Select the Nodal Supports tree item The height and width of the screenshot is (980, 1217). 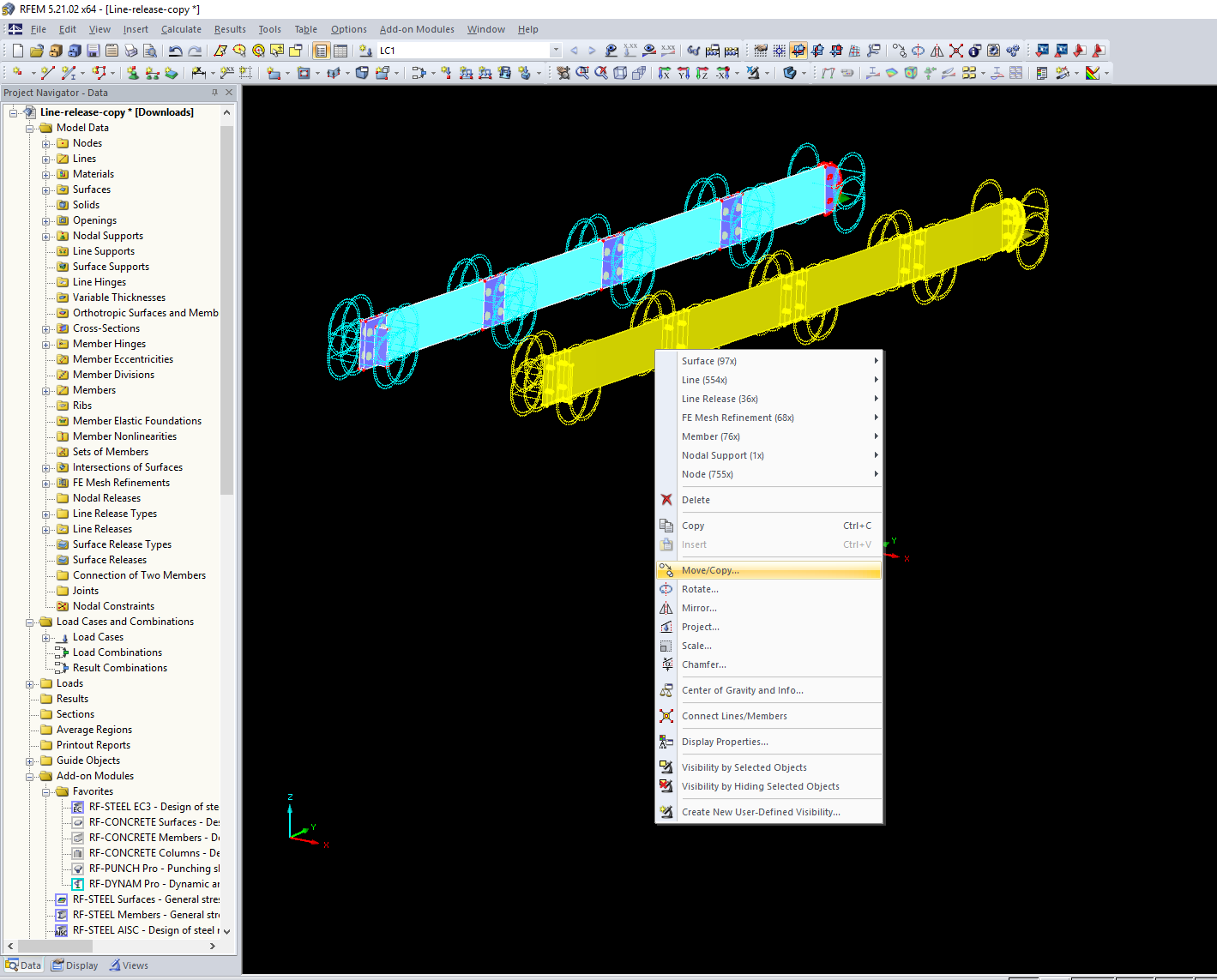click(x=108, y=236)
